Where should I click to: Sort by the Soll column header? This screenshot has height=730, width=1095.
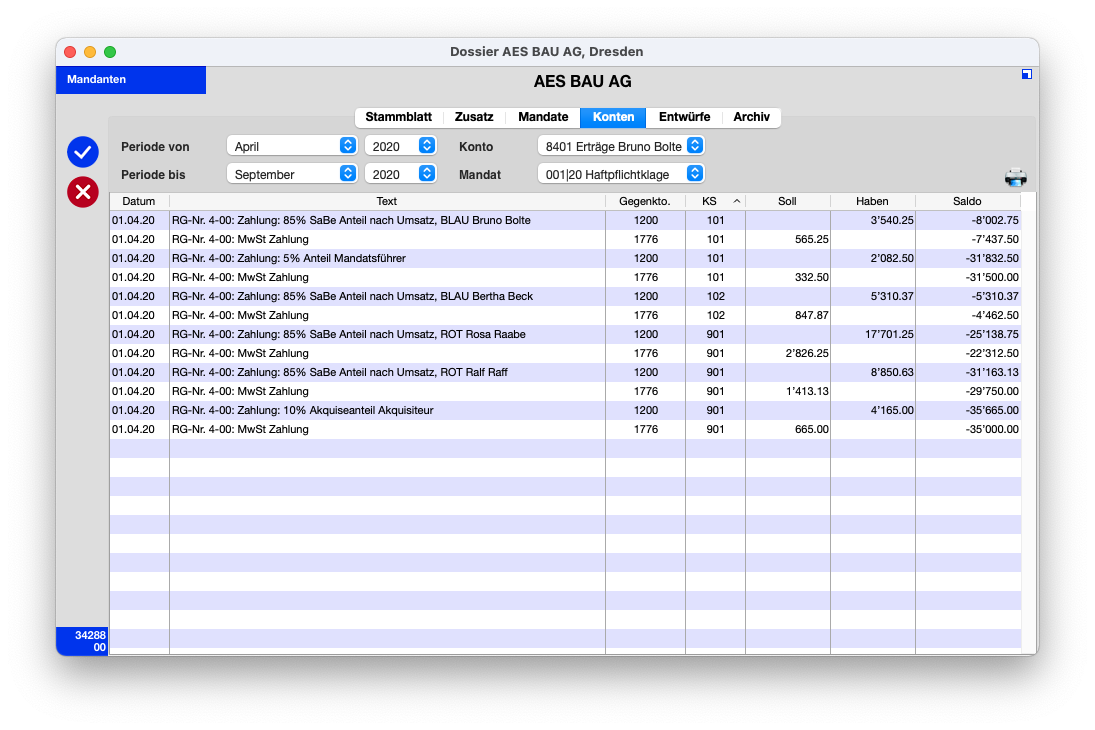pos(787,201)
